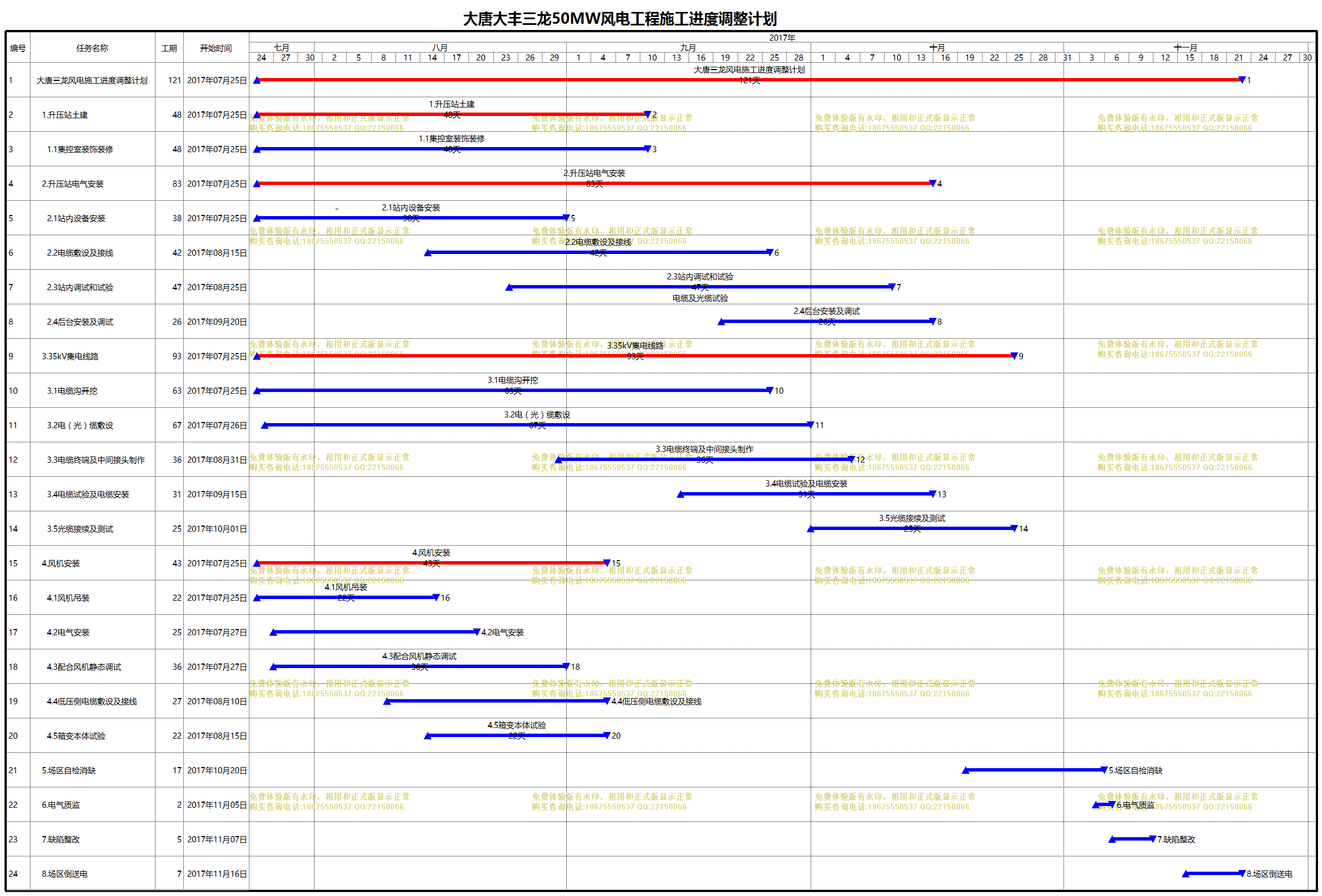
Task: Click the 十一月 month header
Action: (x=1186, y=48)
